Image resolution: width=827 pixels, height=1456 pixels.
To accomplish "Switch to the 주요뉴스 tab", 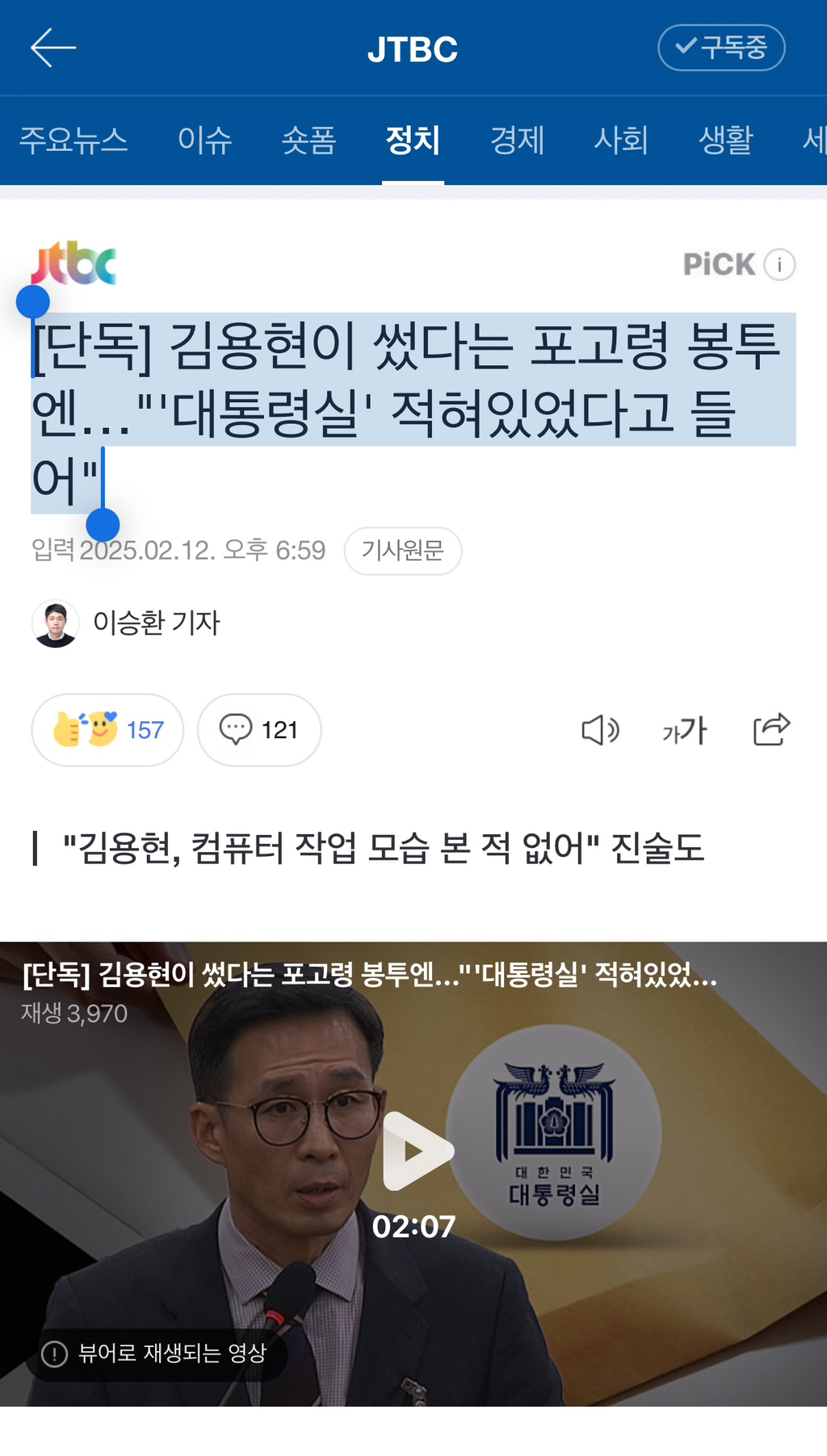I will [x=73, y=140].
